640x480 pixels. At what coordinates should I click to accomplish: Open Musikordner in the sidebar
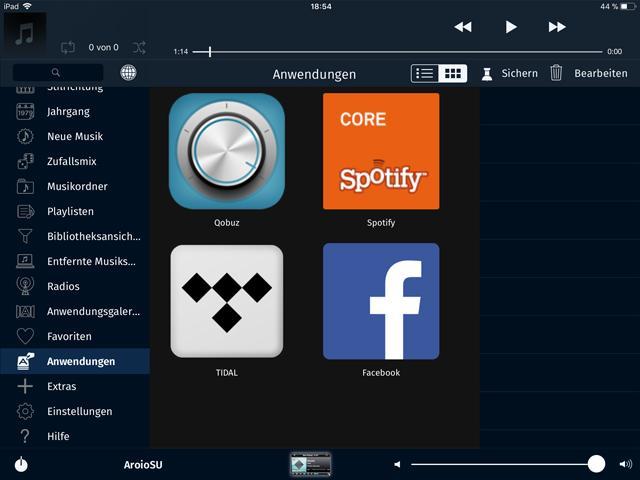pyautogui.click(x=75, y=187)
